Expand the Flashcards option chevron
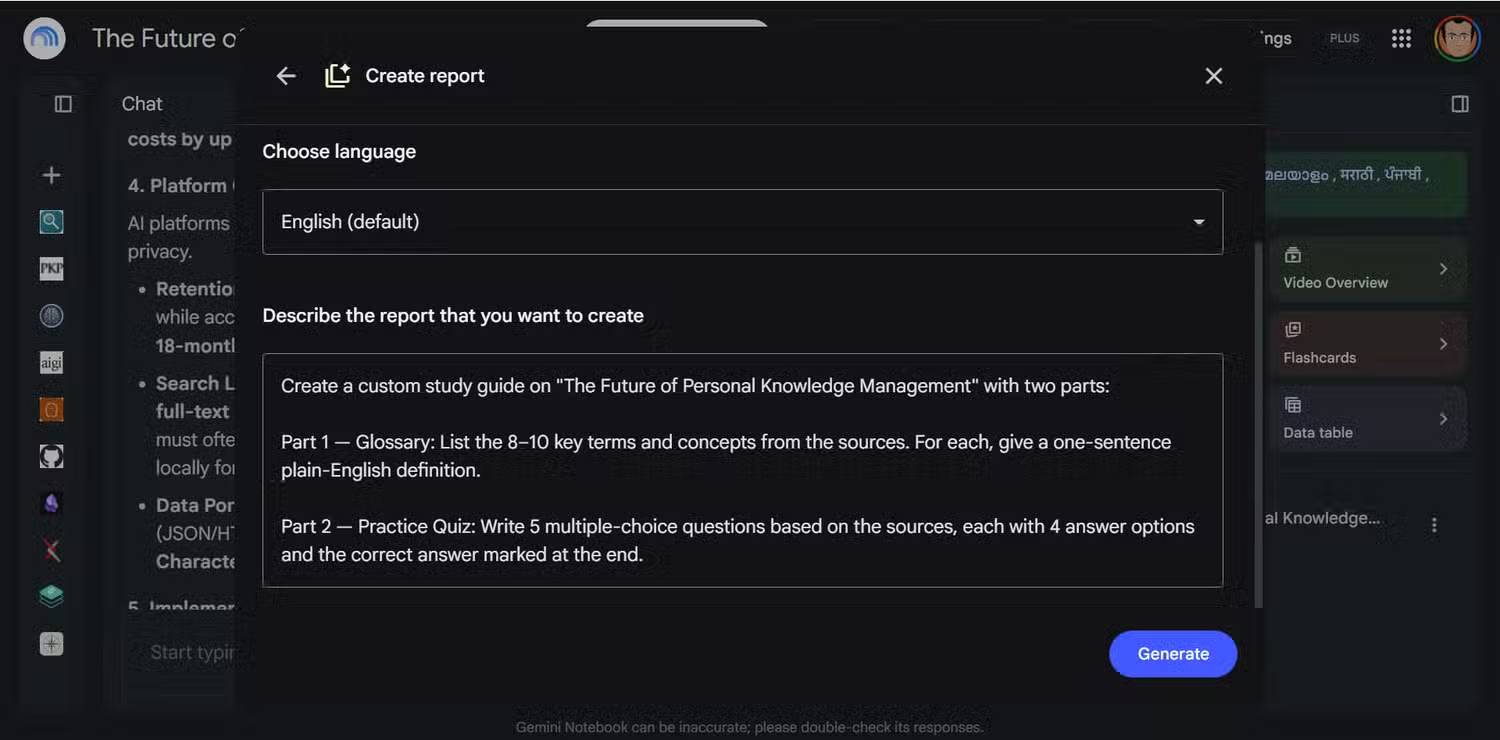The width and height of the screenshot is (1500, 740). (1443, 344)
